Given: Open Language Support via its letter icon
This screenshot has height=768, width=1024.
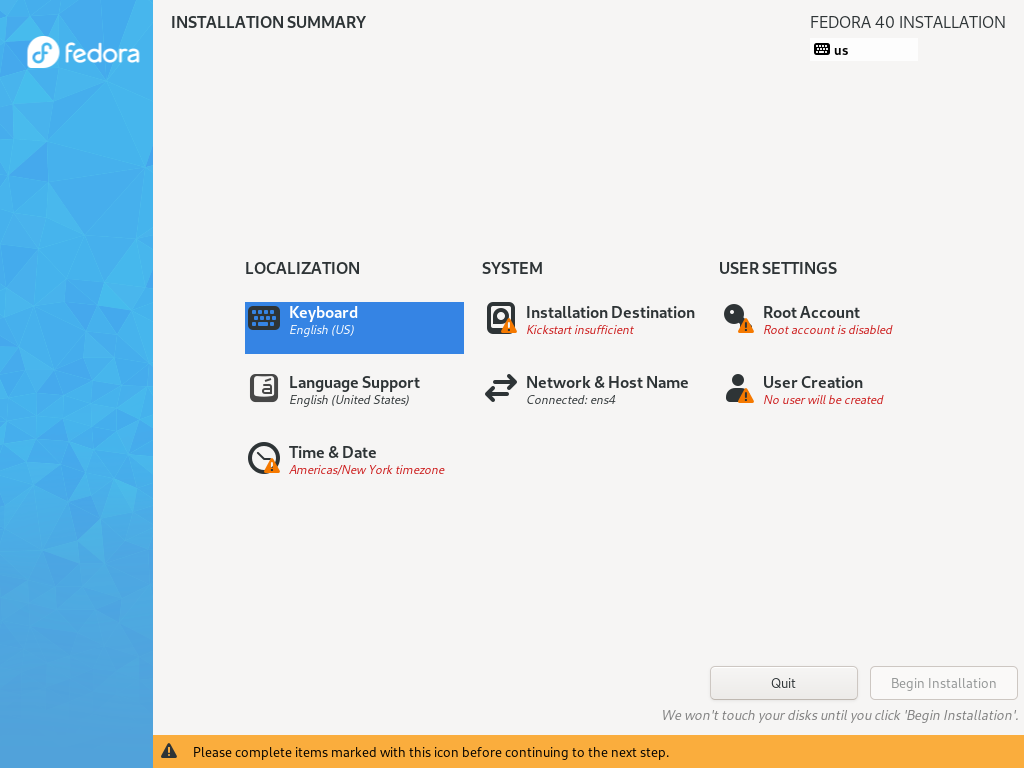Looking at the screenshot, I should [x=264, y=389].
